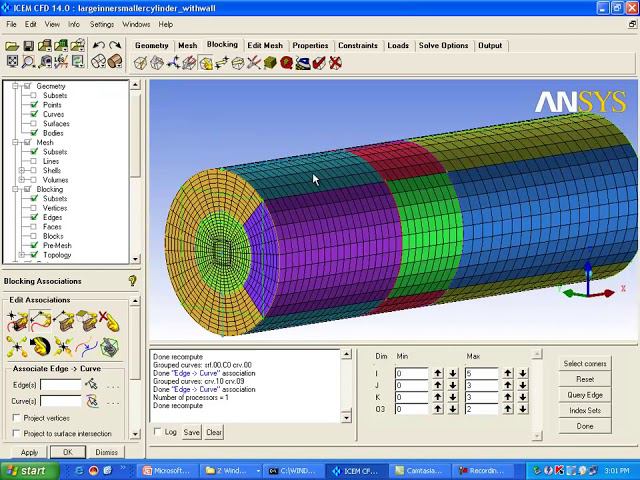
Task: Click the Undo arrow icon
Action: point(98,45)
